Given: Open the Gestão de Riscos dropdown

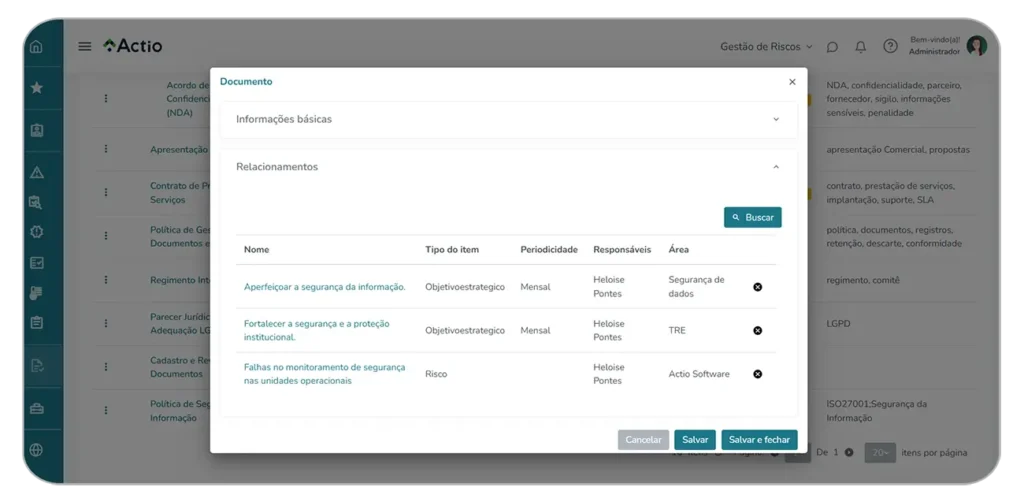Looking at the screenshot, I should [766, 46].
